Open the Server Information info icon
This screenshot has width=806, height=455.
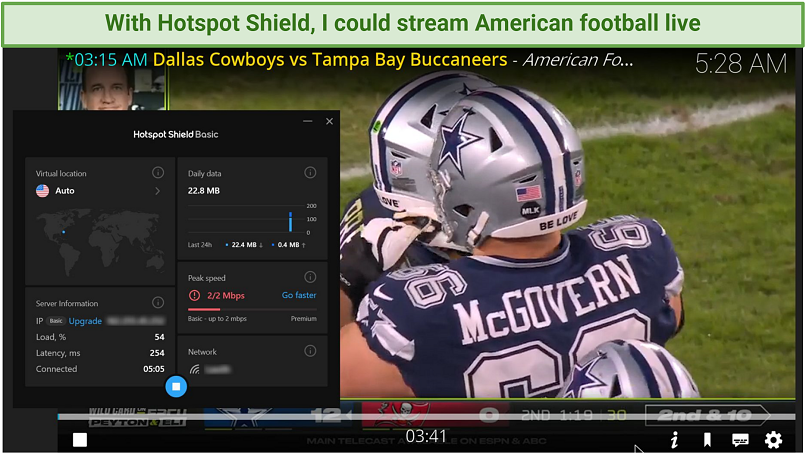[x=158, y=302]
